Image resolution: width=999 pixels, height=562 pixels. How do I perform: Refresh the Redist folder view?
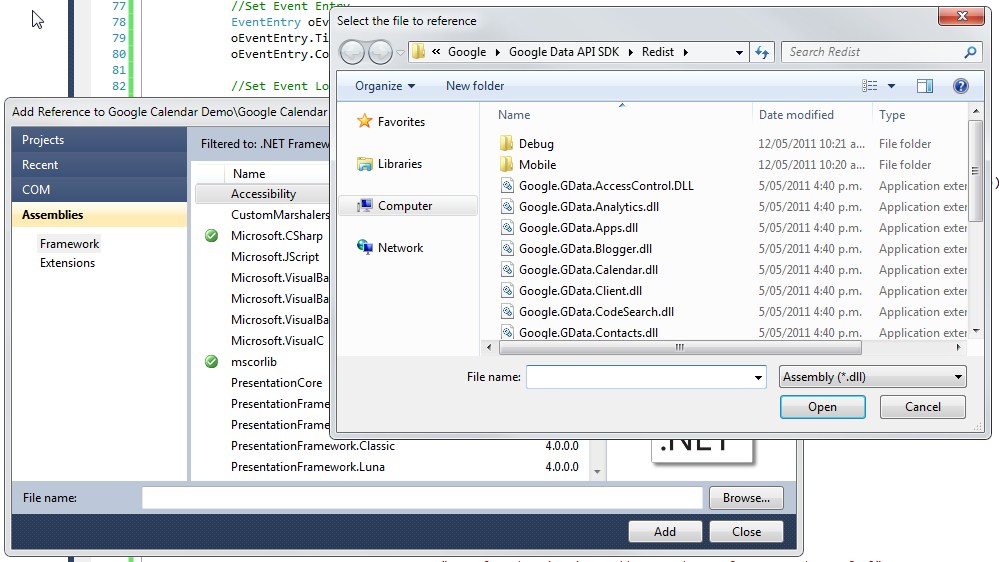pos(762,52)
